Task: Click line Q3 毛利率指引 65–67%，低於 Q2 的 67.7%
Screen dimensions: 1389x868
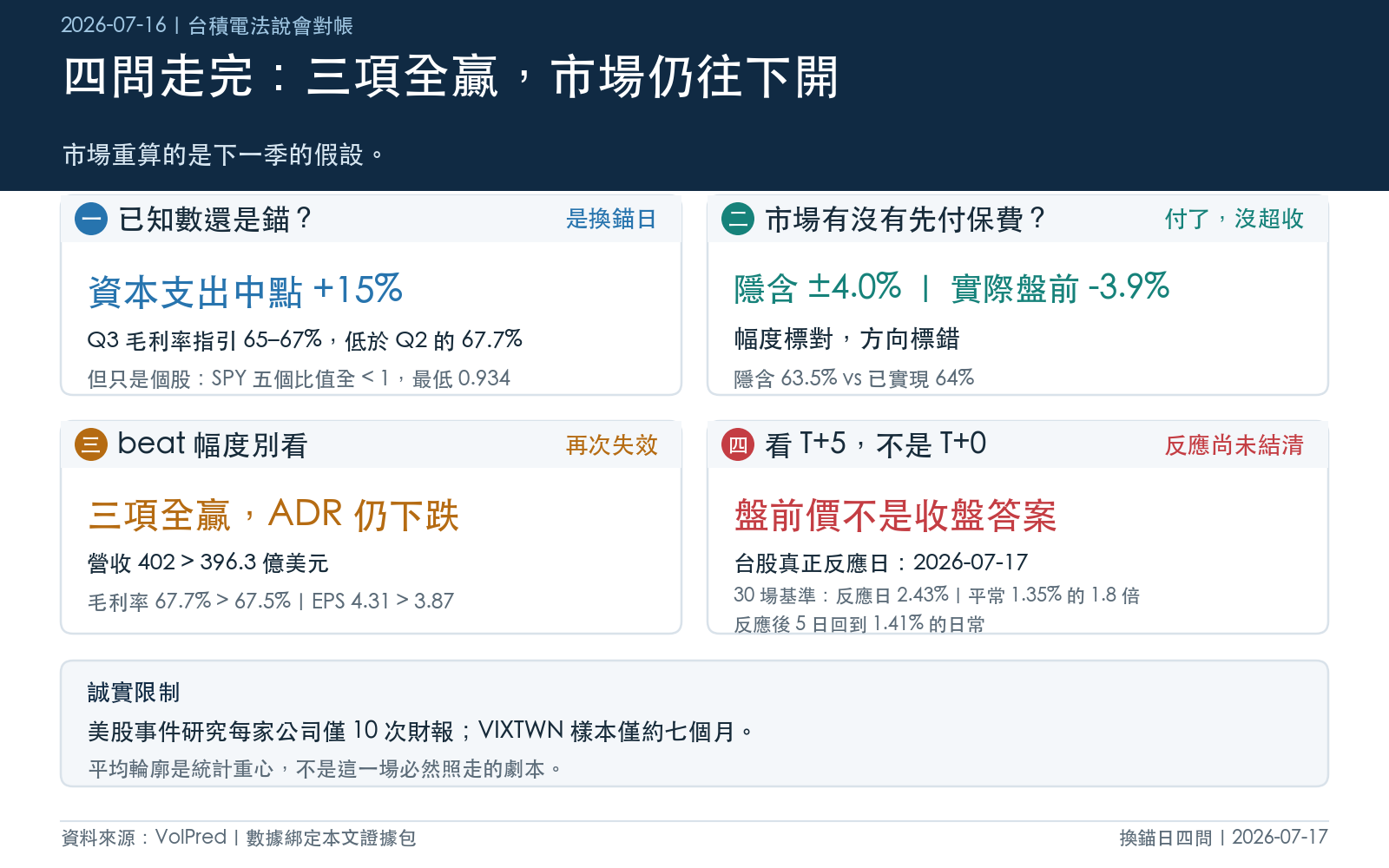Action: pyautogui.click(x=305, y=339)
